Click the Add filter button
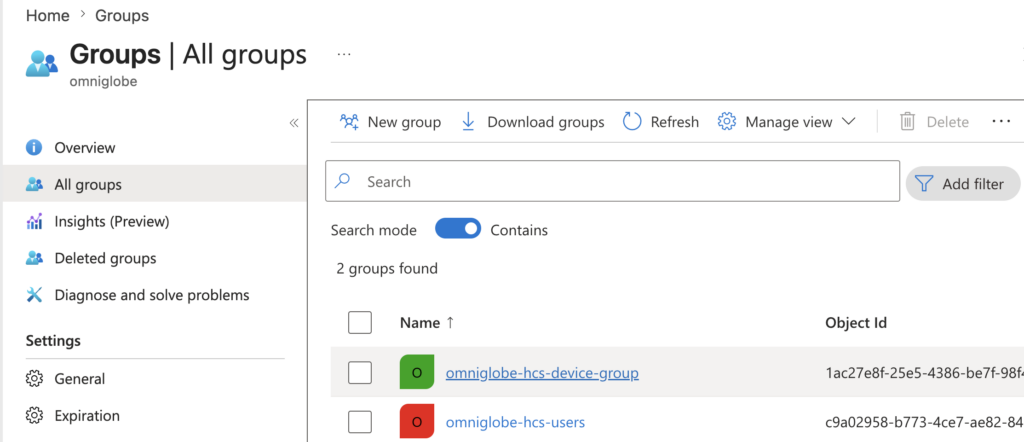1024x442 pixels. (962, 184)
